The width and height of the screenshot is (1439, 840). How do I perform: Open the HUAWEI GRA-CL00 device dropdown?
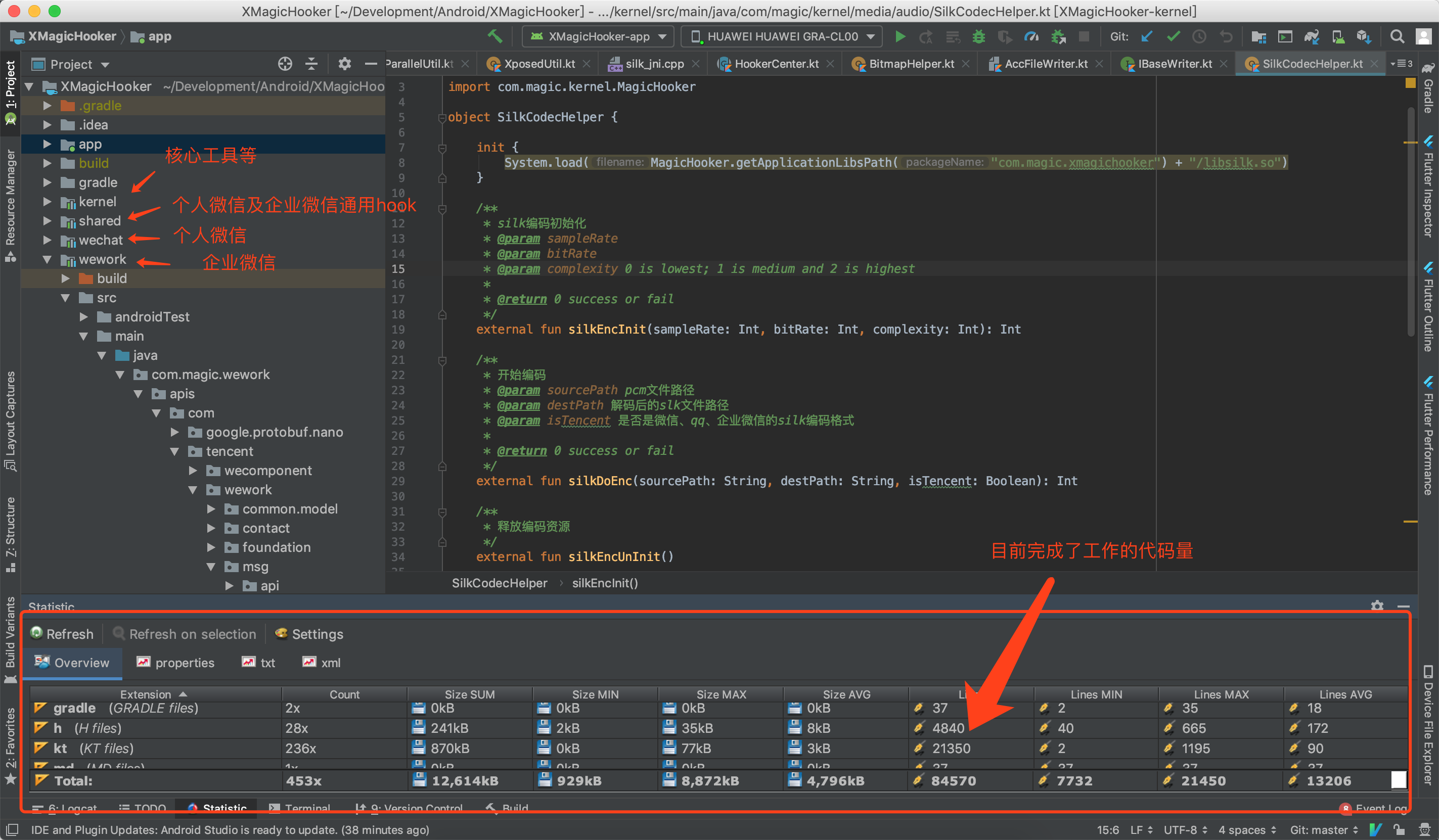[x=782, y=36]
